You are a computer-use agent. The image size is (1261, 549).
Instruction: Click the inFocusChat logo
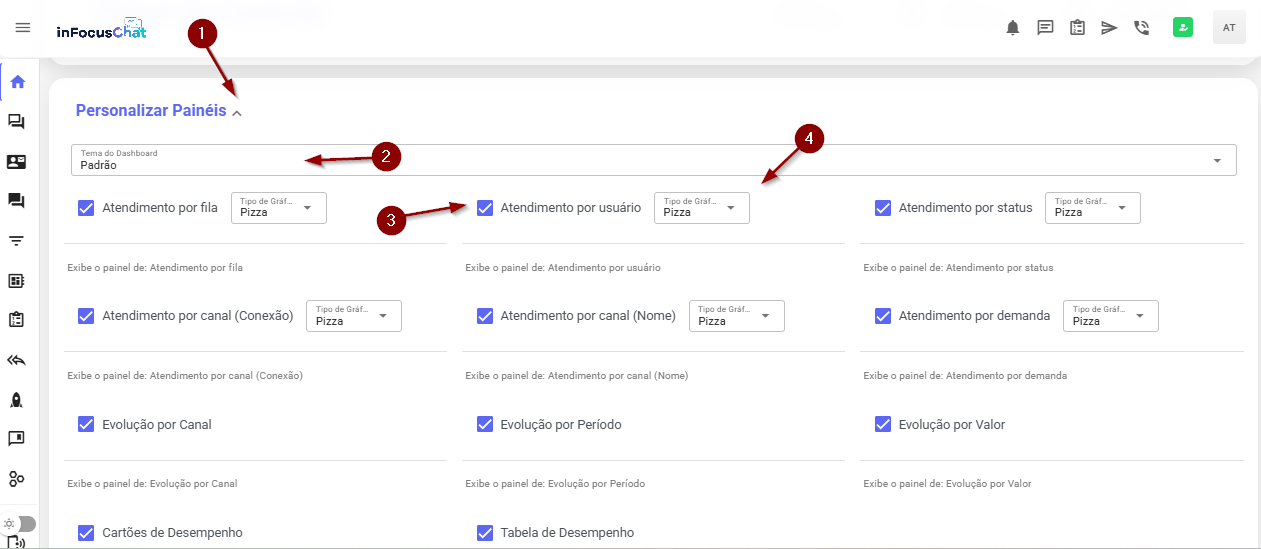tap(101, 30)
